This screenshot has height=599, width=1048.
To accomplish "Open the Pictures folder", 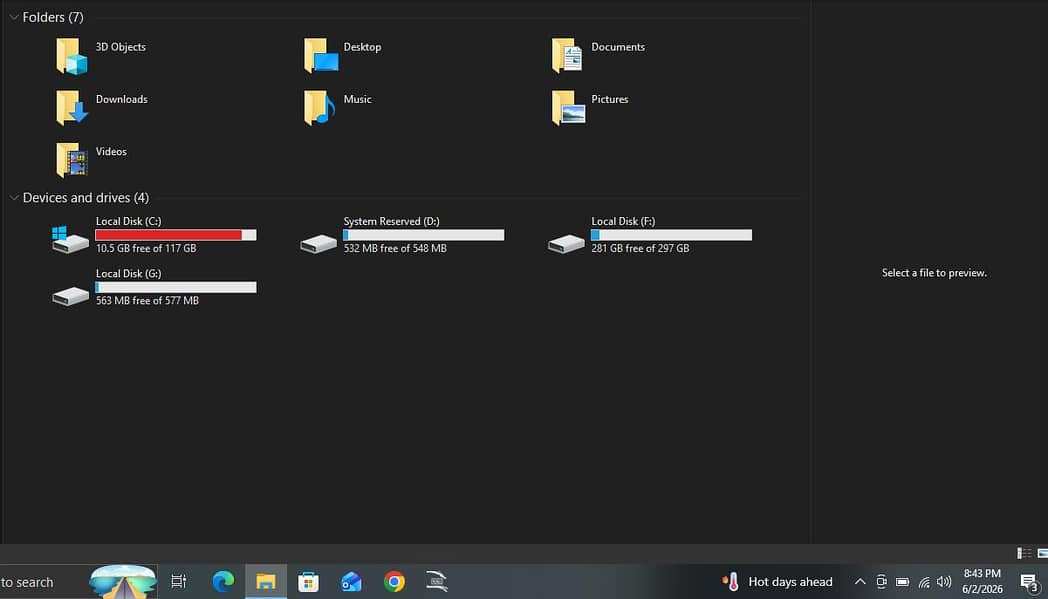I will (590, 108).
